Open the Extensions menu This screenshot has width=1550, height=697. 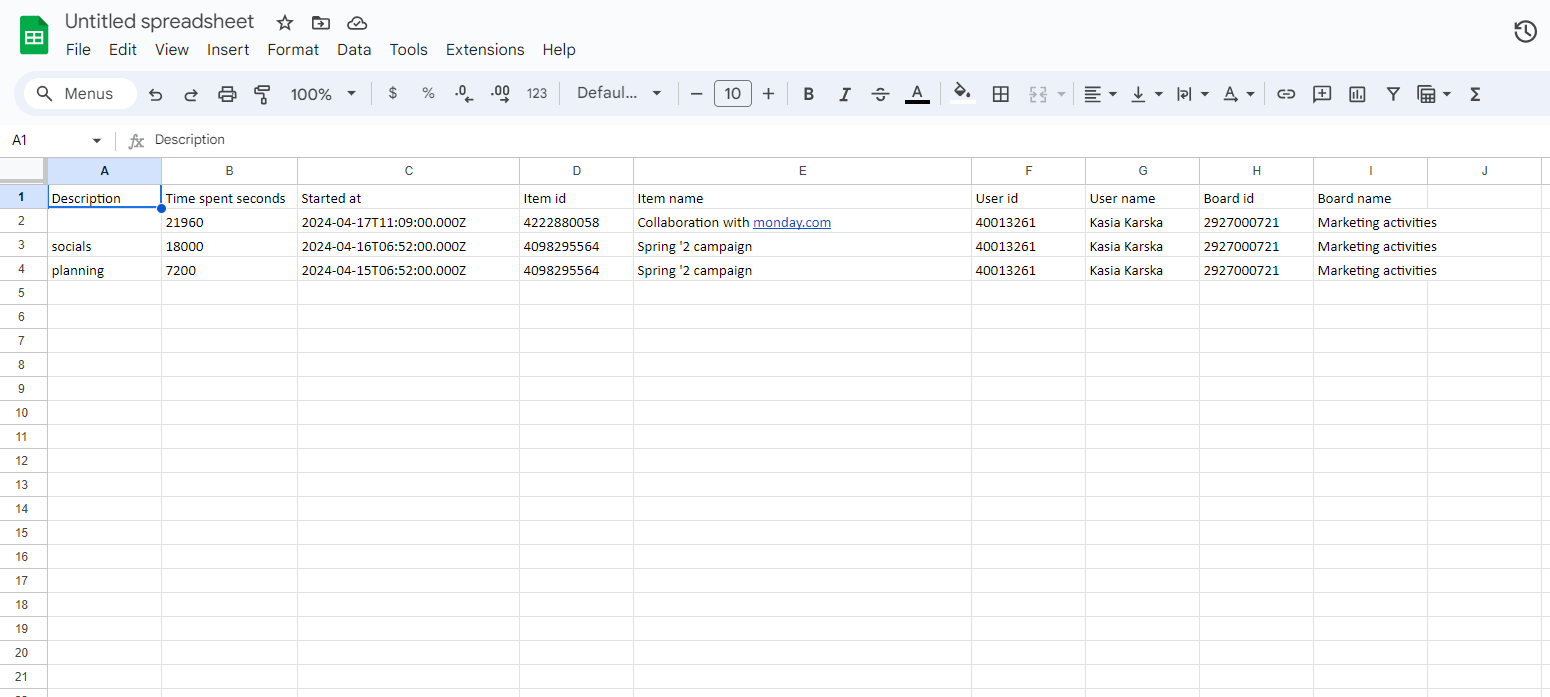click(485, 49)
